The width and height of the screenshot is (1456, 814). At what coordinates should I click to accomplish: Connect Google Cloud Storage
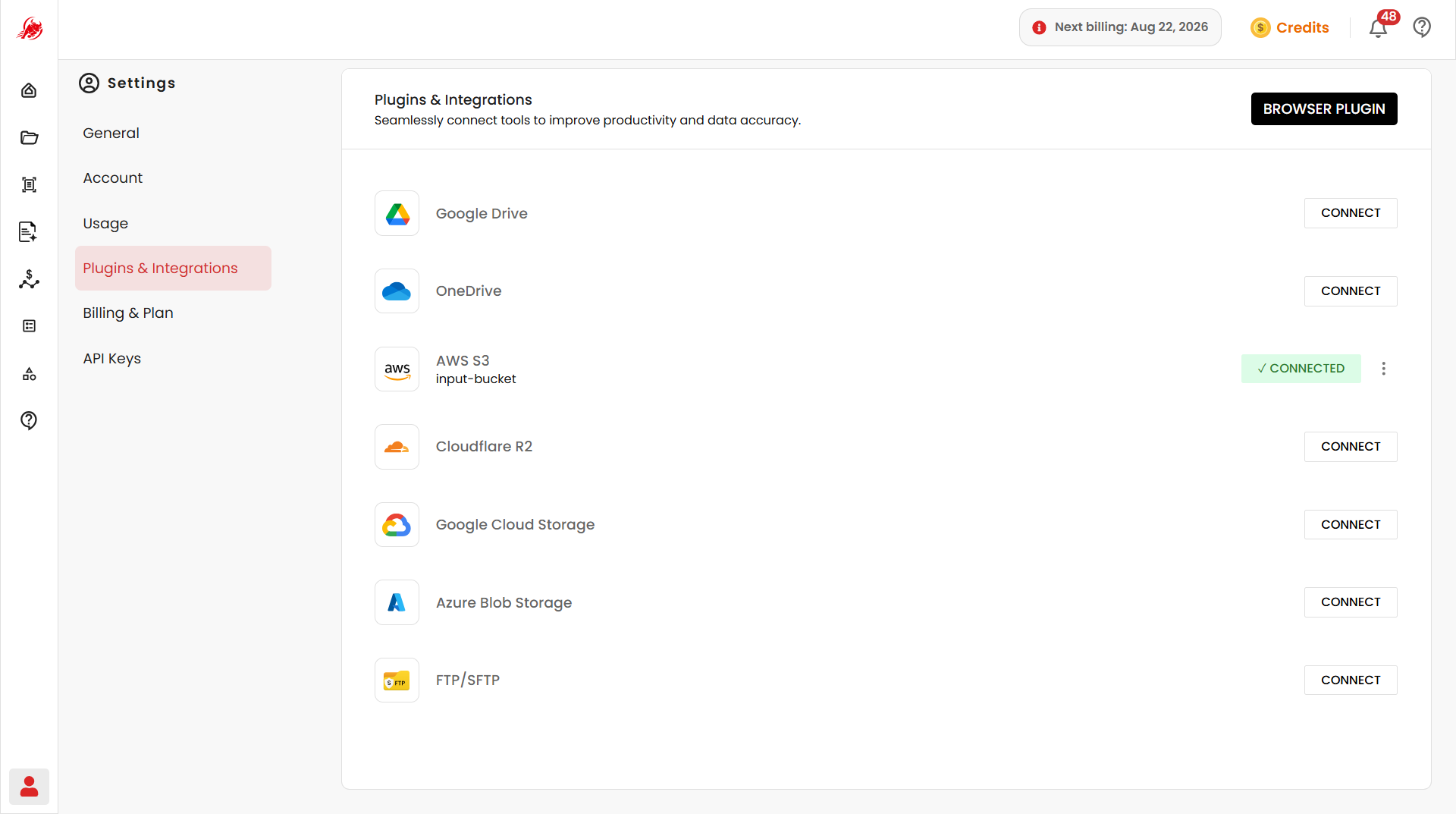tap(1350, 525)
